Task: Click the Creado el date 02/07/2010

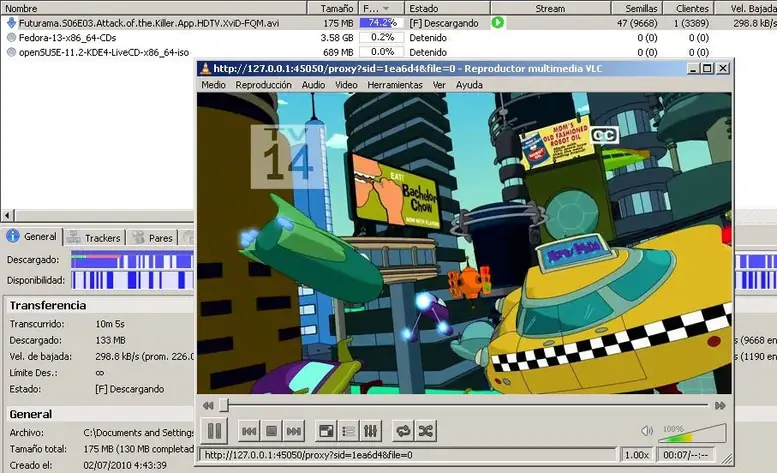Action: coord(125,465)
